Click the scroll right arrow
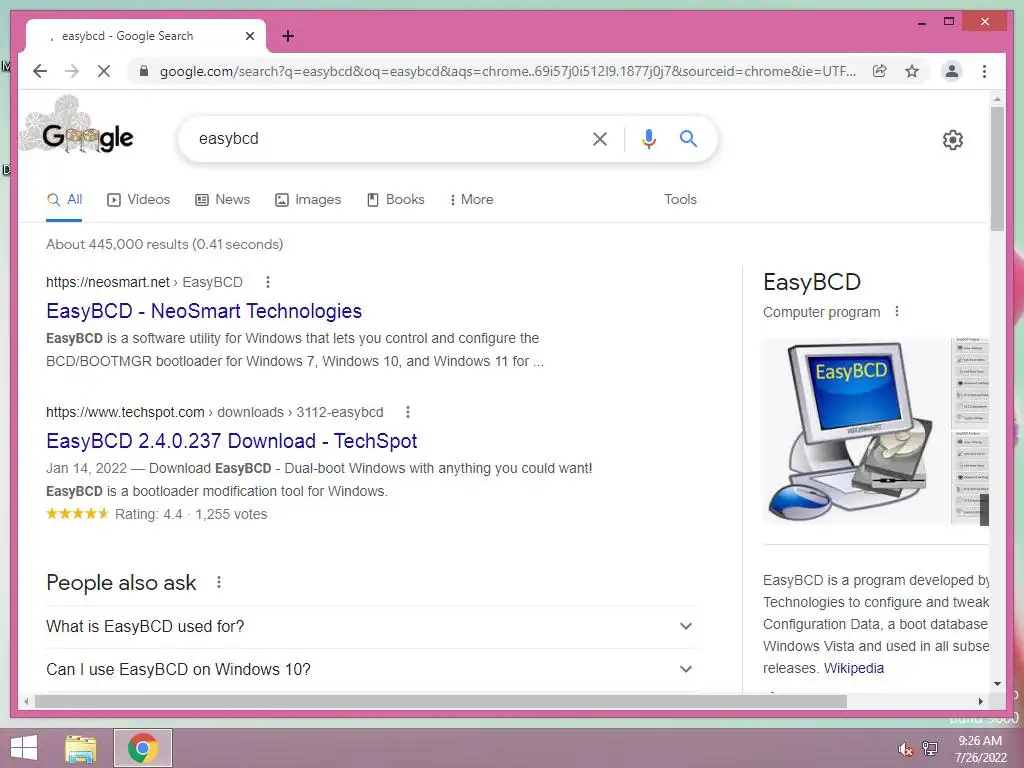 click(980, 701)
